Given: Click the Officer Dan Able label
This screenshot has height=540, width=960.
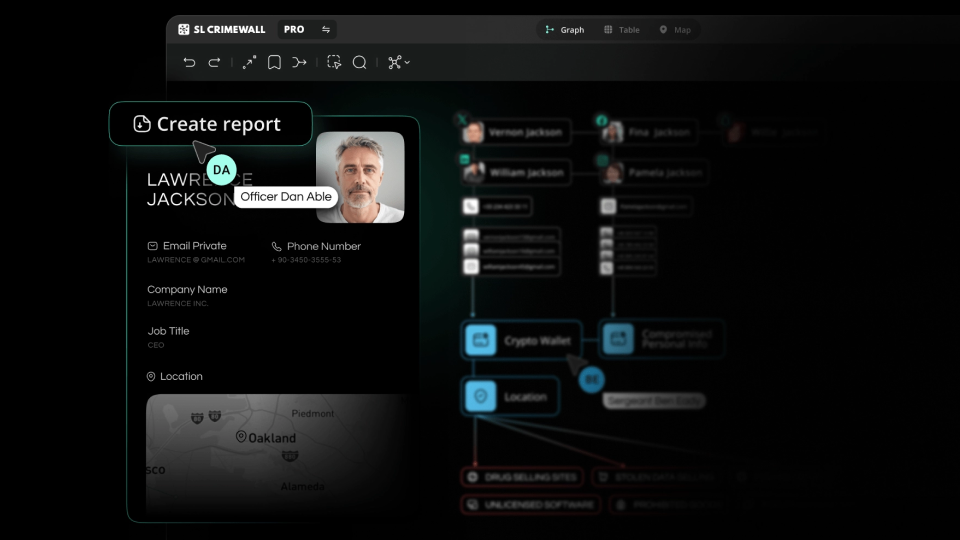Looking at the screenshot, I should (286, 197).
